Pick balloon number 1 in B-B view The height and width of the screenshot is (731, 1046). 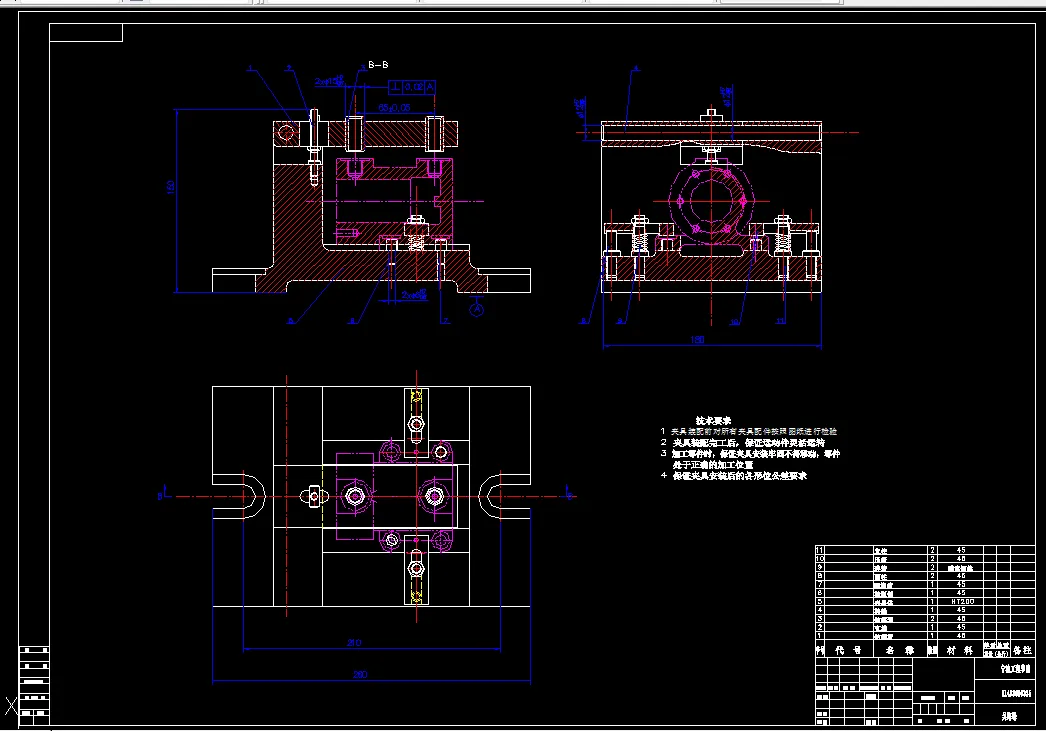250,68
